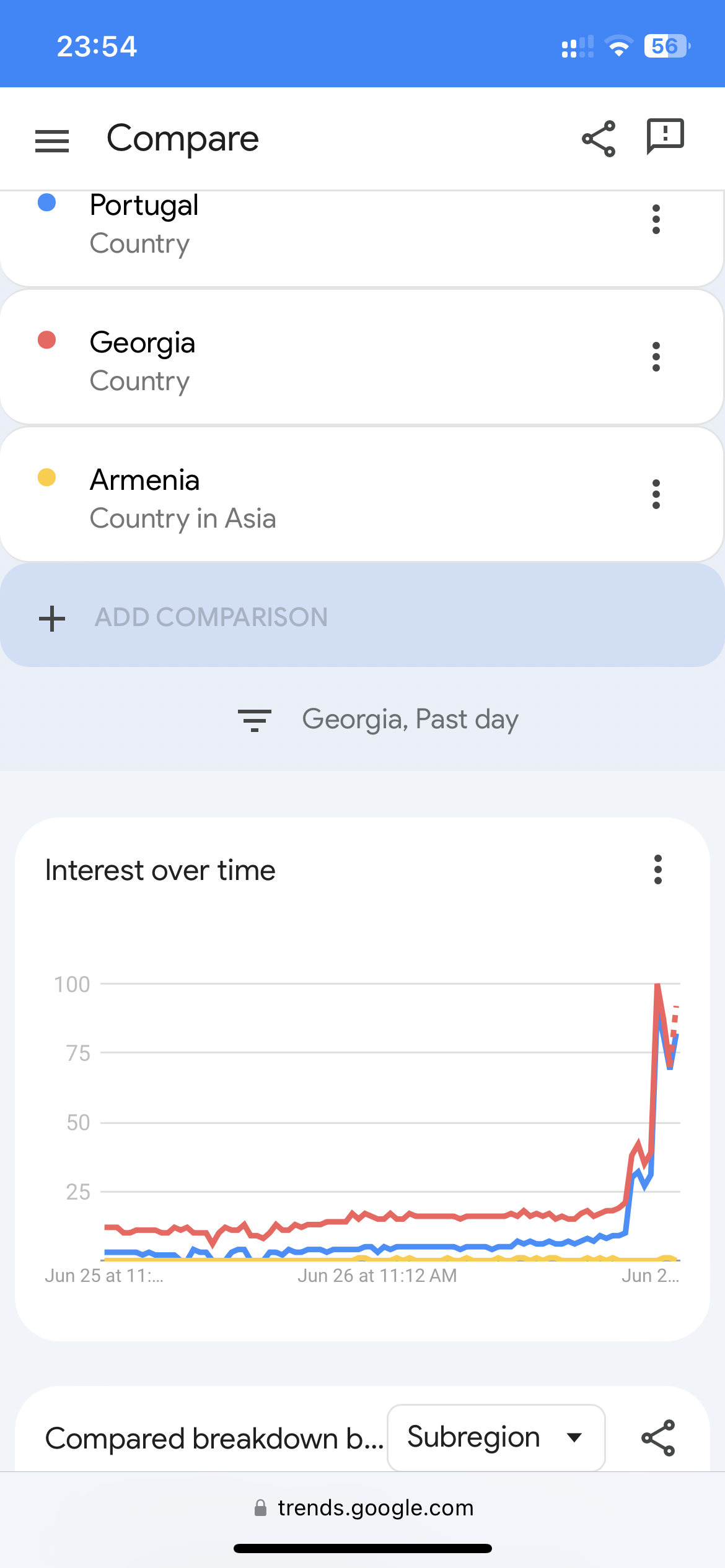Click ADD COMPARISON button
725x1568 pixels.
[x=211, y=617]
